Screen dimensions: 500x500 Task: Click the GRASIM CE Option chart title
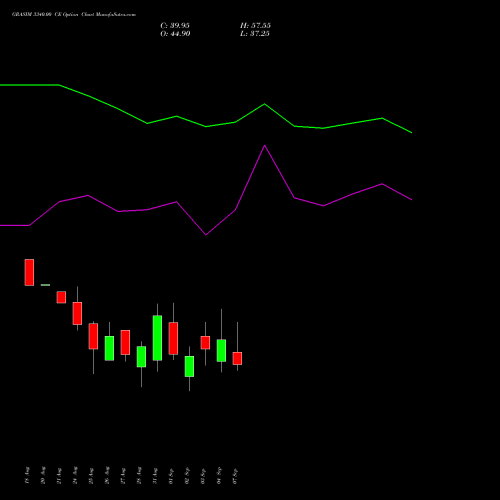tap(74, 15)
